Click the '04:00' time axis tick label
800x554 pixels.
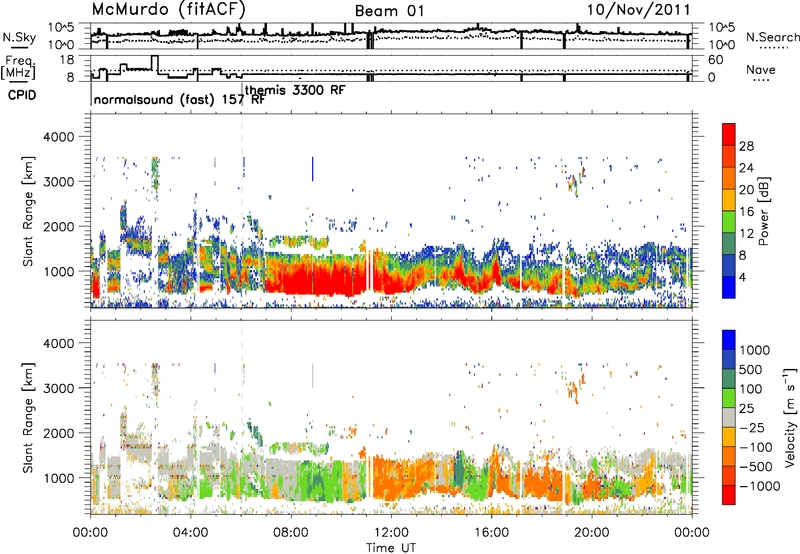(191, 533)
